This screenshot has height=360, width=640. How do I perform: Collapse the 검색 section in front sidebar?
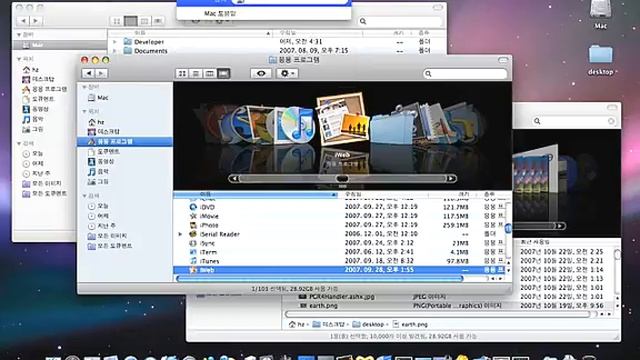tap(84, 196)
